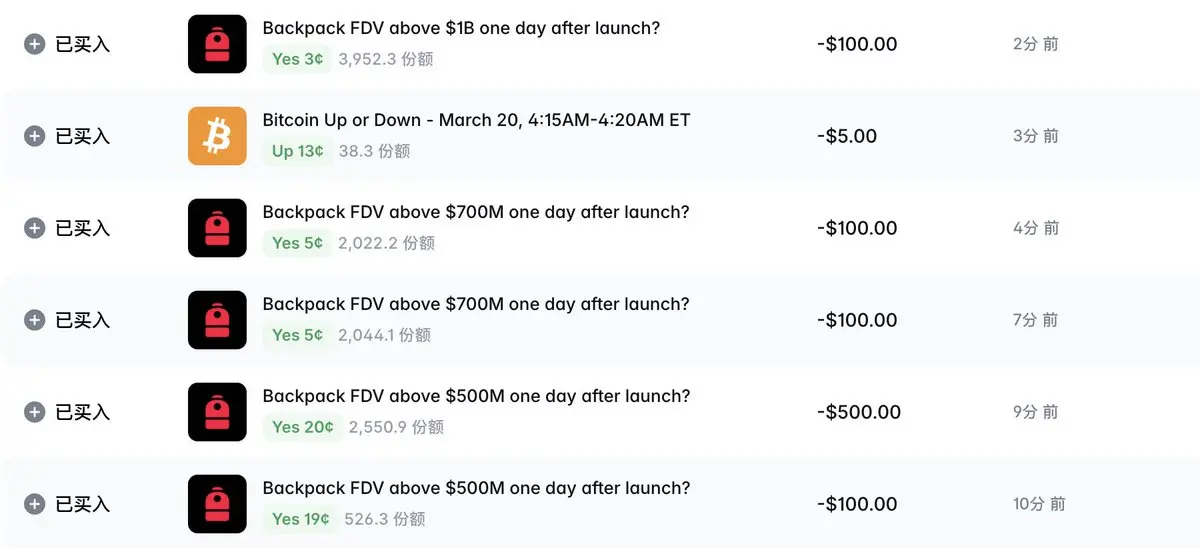This screenshot has height=548, width=1200.
Task: Expand the plus icon on the 7分前 row
Action: [35, 320]
